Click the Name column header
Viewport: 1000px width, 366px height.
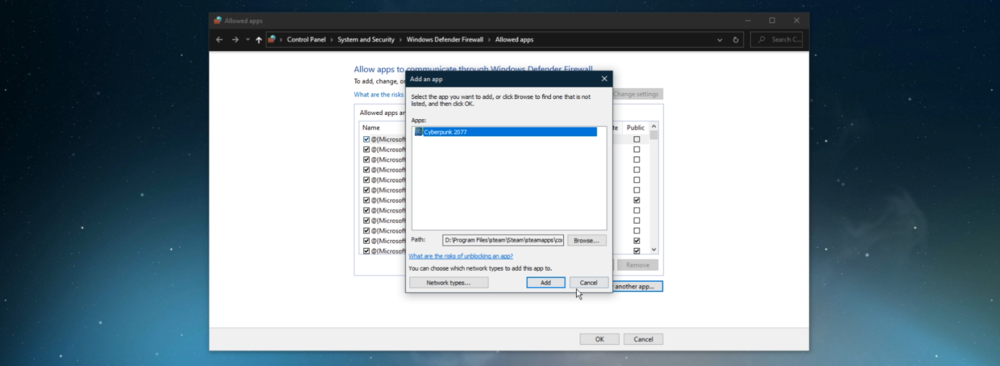(371, 128)
